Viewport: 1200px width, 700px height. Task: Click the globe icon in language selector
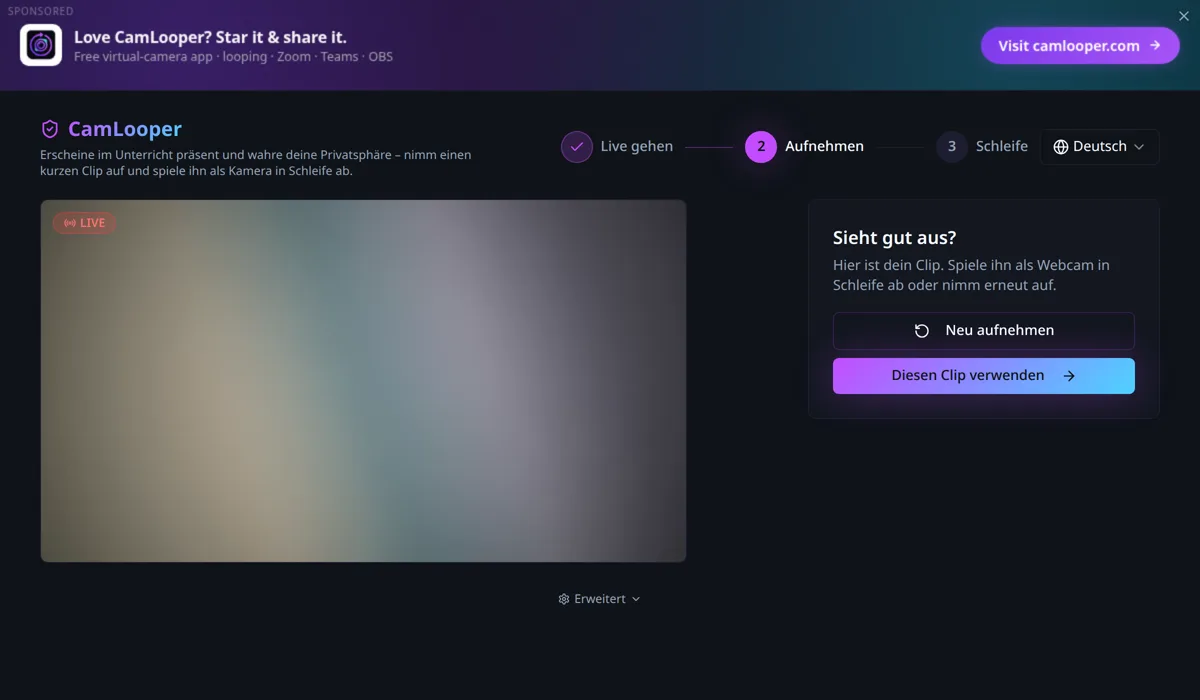(1061, 147)
